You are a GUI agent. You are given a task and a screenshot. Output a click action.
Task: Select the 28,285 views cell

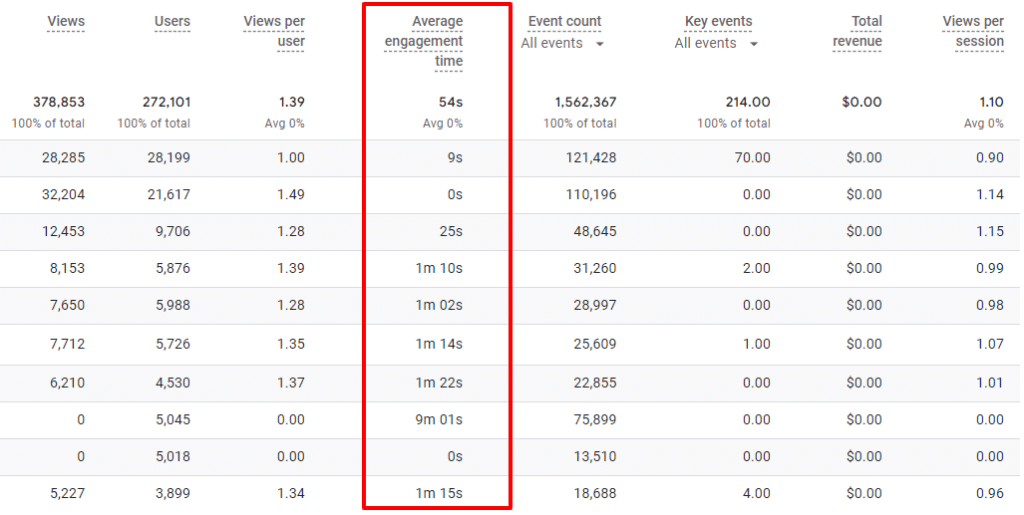tap(62, 158)
